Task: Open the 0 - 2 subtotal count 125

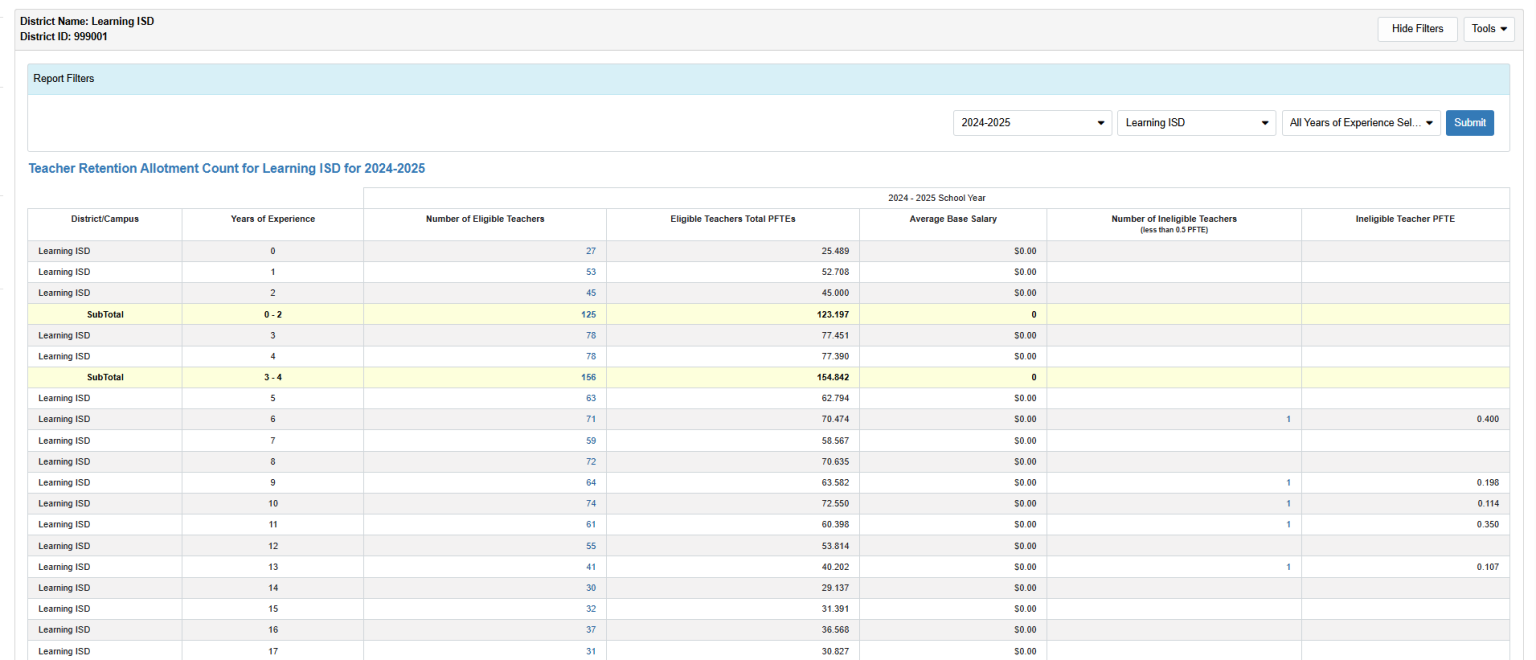Action: 588,314
